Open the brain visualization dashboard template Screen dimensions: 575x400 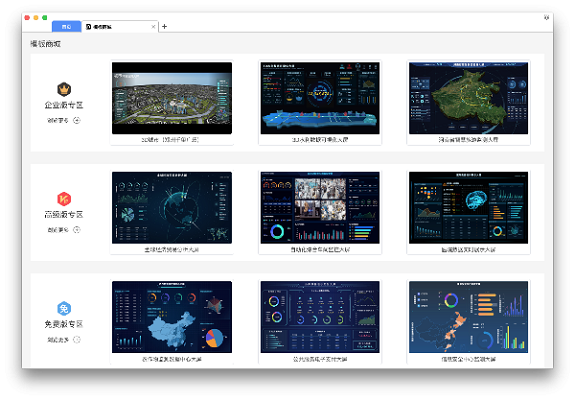point(468,208)
